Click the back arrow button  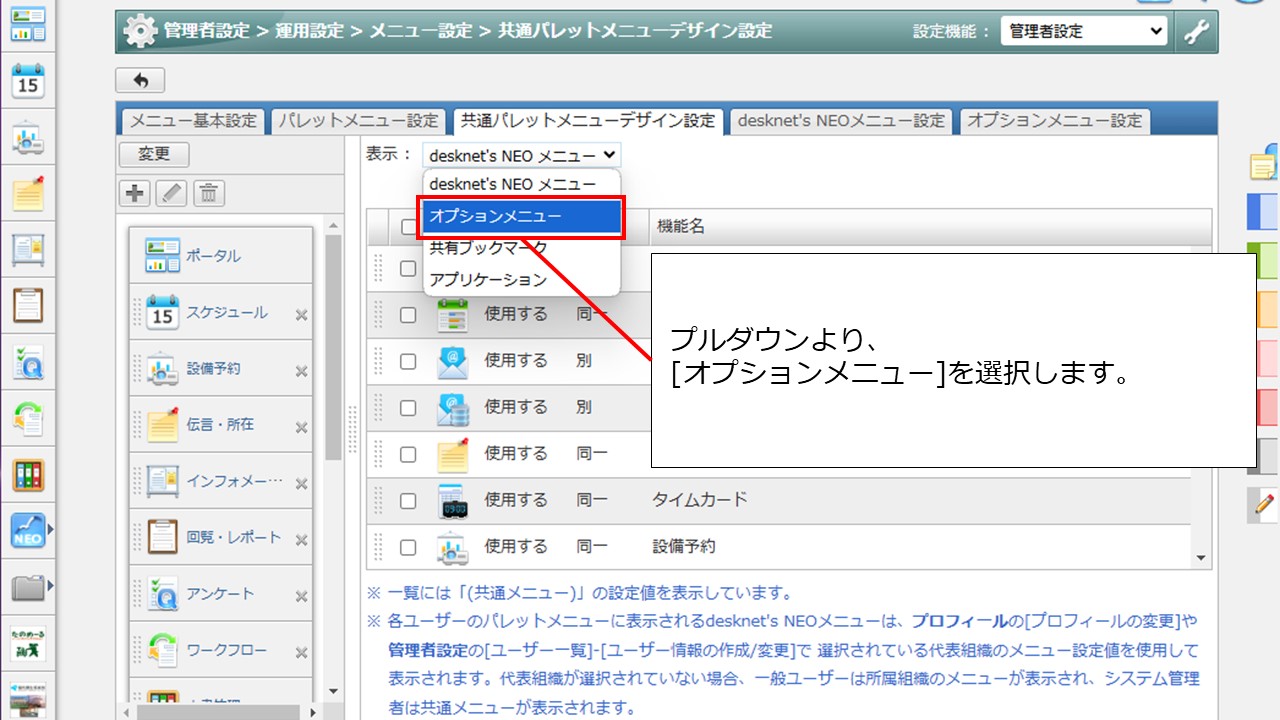click(140, 81)
